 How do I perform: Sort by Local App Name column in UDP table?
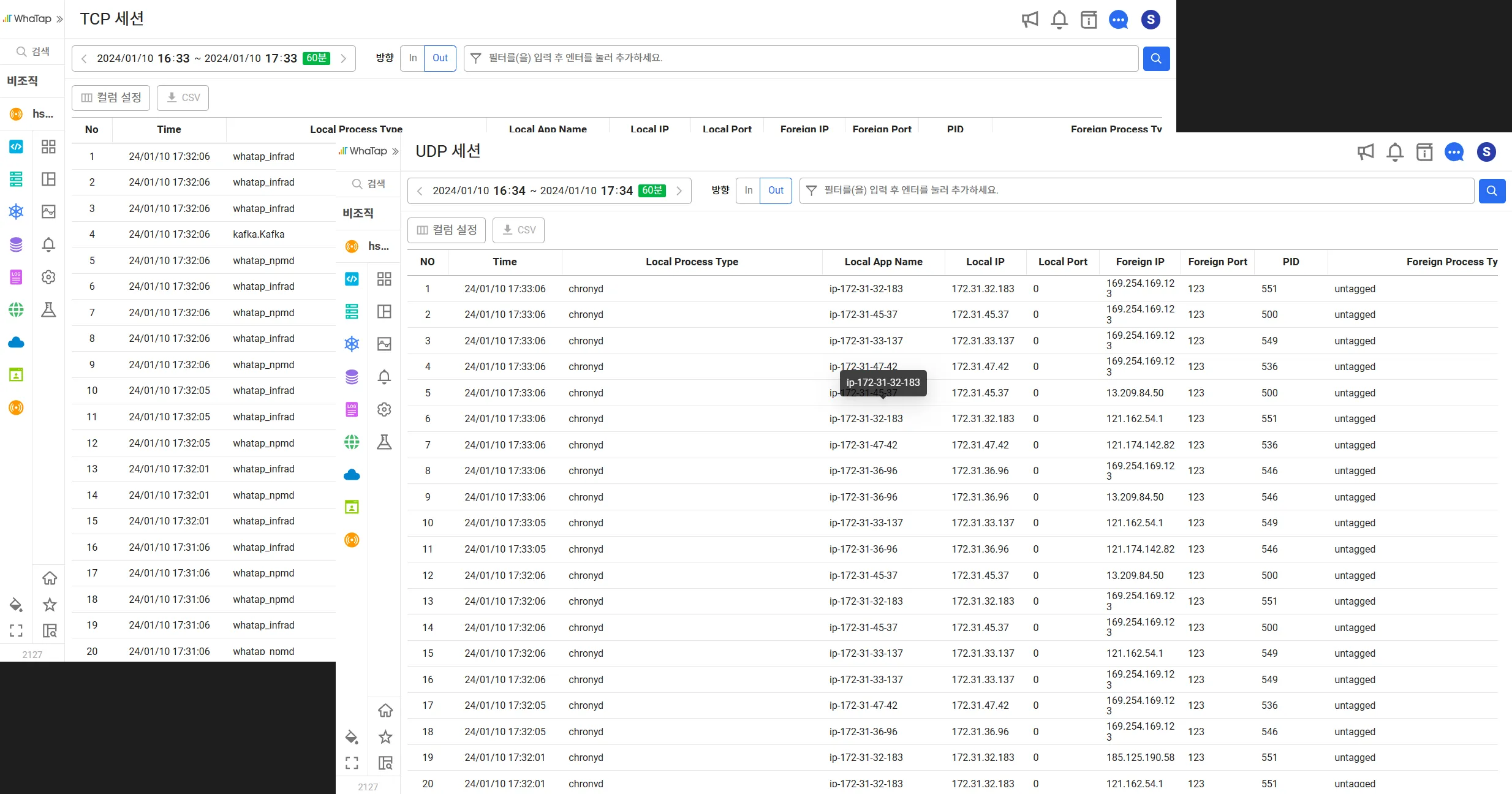pos(883,262)
